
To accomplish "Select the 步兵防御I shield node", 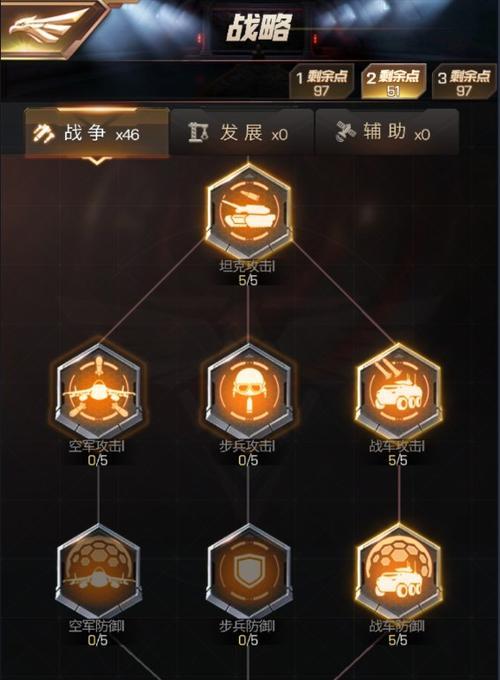I will 248,572.
